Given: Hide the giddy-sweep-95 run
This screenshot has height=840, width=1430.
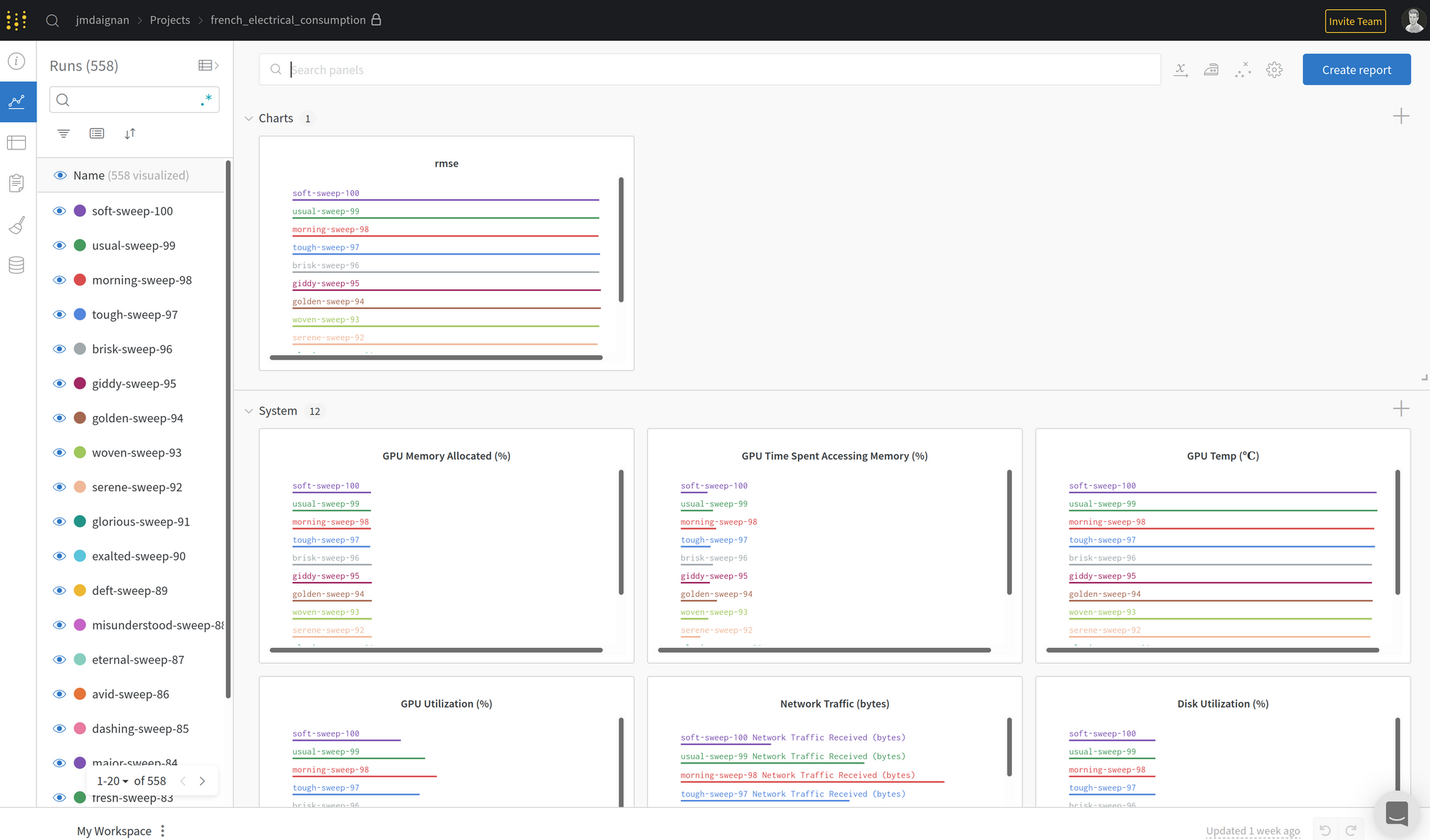Looking at the screenshot, I should point(60,383).
